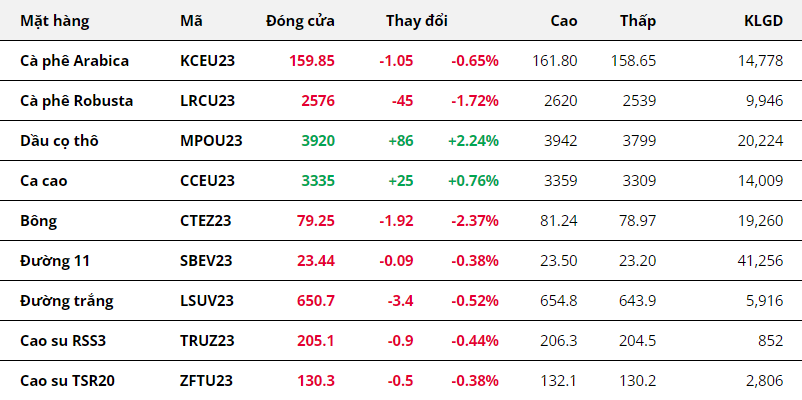Screen dimensions: 802x400
Task: Select the Cà phê Robusta commodity name
Action: point(76,100)
